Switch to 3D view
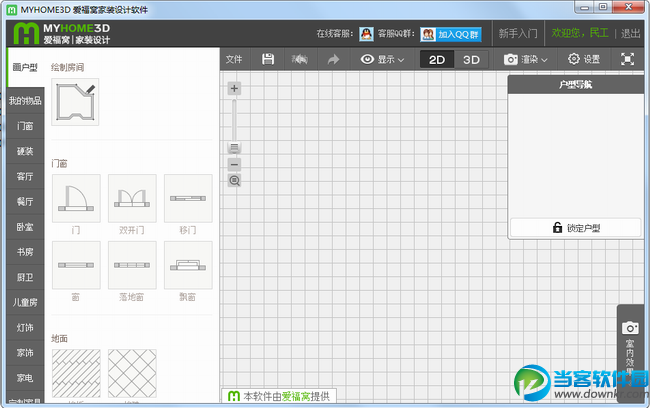650x408 pixels. click(x=471, y=60)
